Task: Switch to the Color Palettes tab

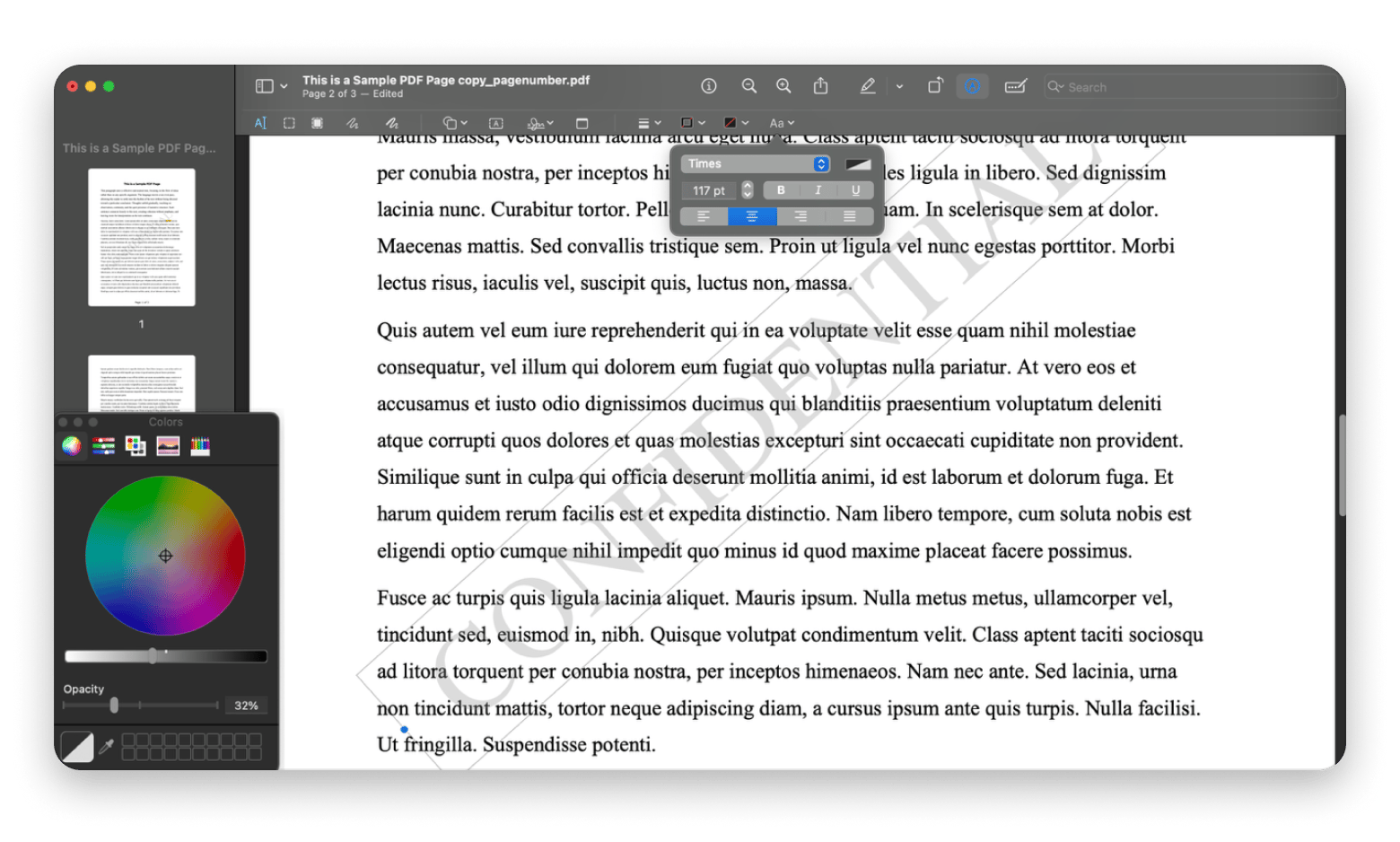Action: (x=135, y=445)
